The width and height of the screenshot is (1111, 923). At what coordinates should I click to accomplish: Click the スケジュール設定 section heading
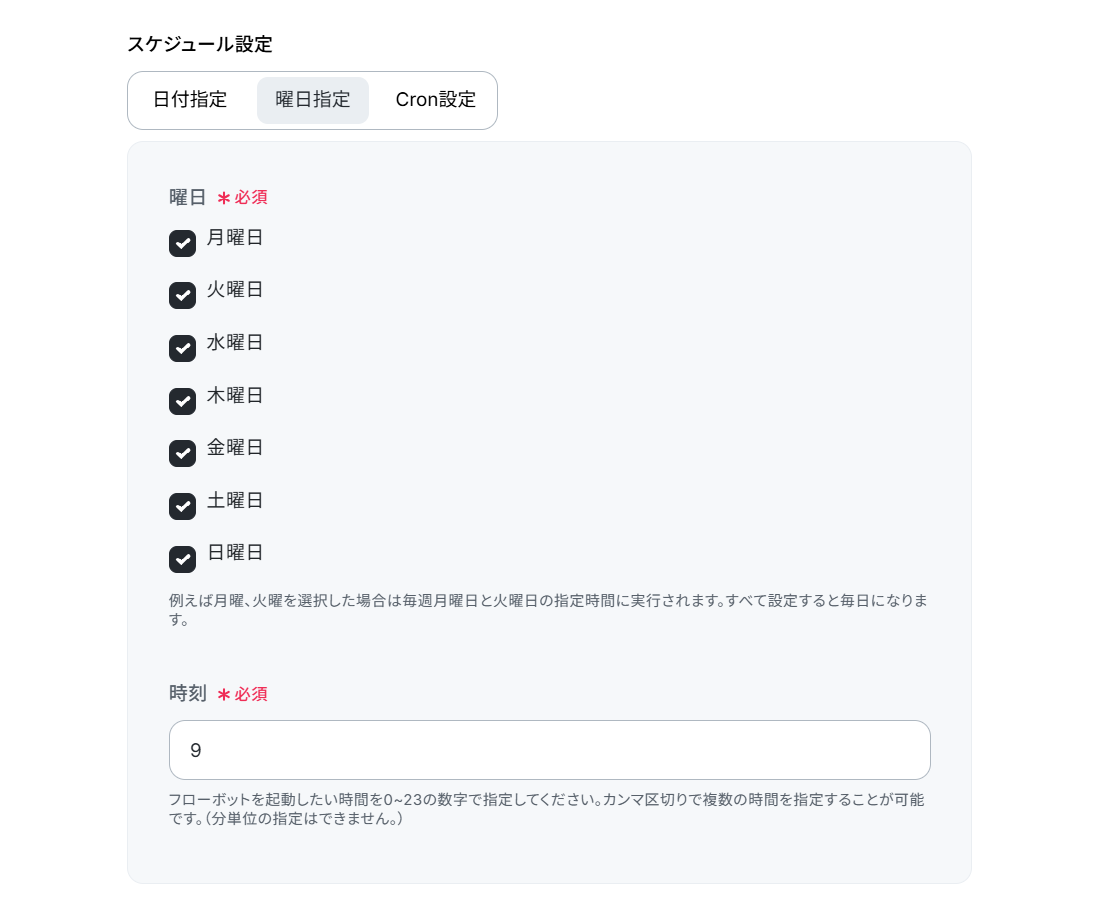(x=200, y=44)
